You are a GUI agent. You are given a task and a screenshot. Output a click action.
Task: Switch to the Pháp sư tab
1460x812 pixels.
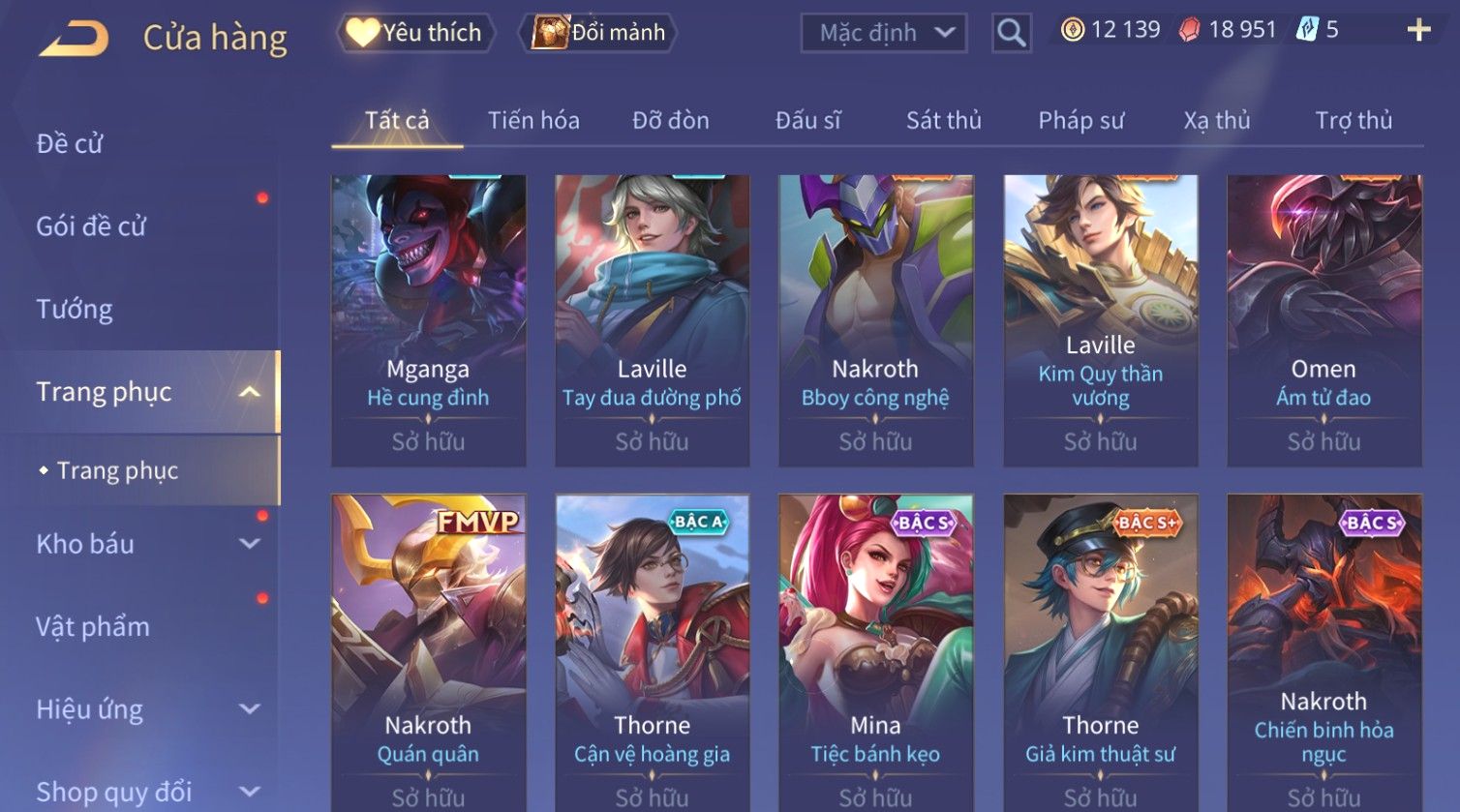1080,121
